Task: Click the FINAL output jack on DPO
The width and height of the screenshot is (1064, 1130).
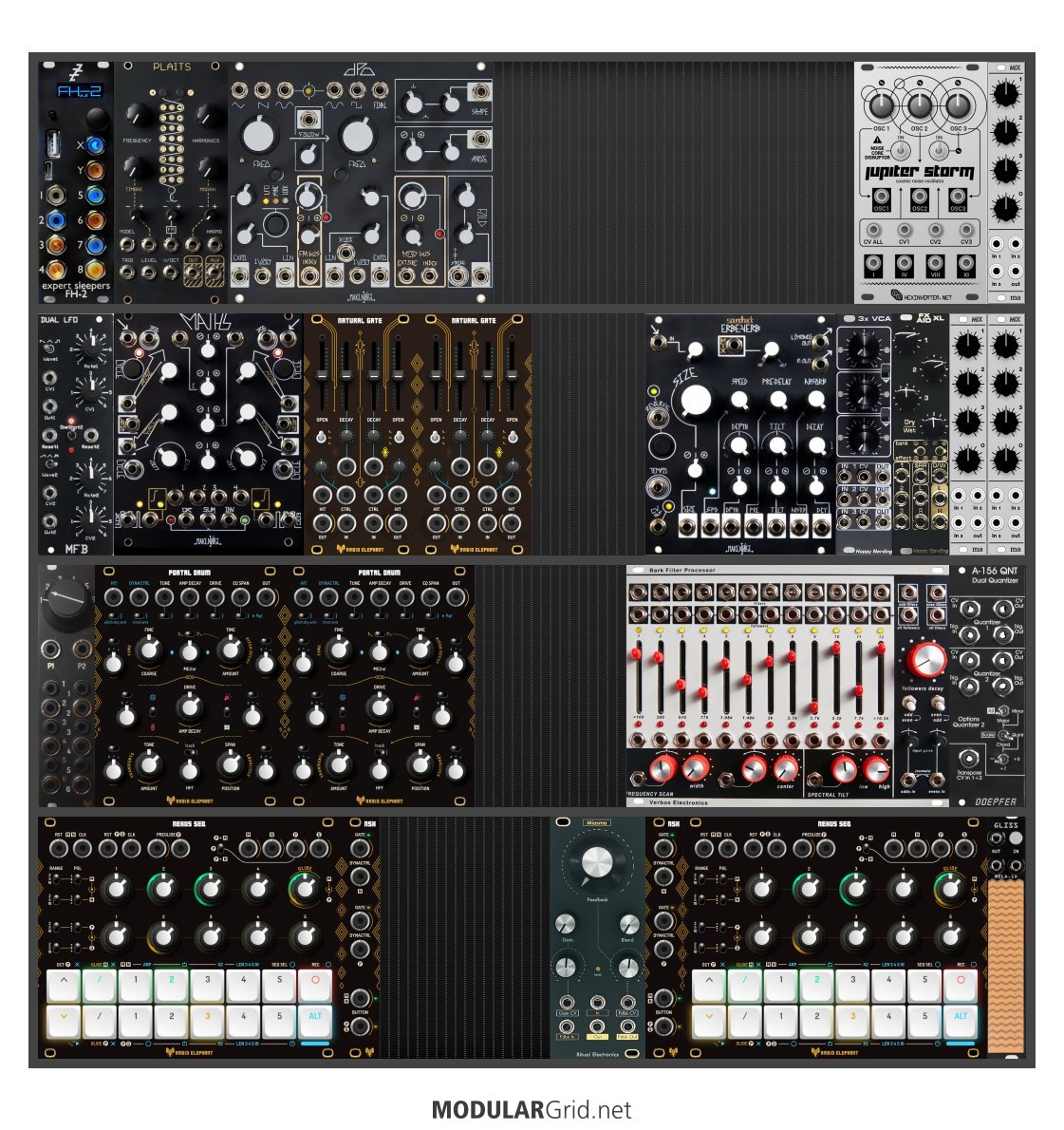Action: (380, 91)
